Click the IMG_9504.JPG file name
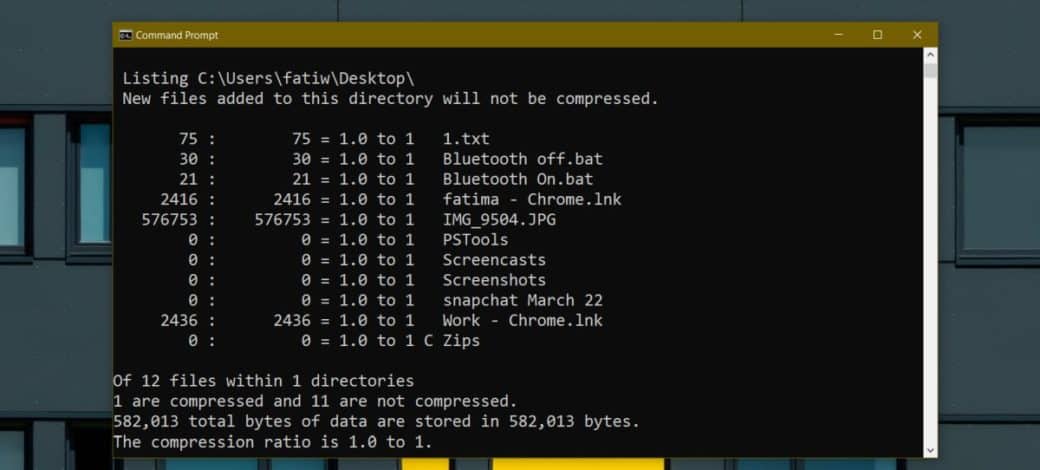The height and width of the screenshot is (470, 1040). [499, 219]
